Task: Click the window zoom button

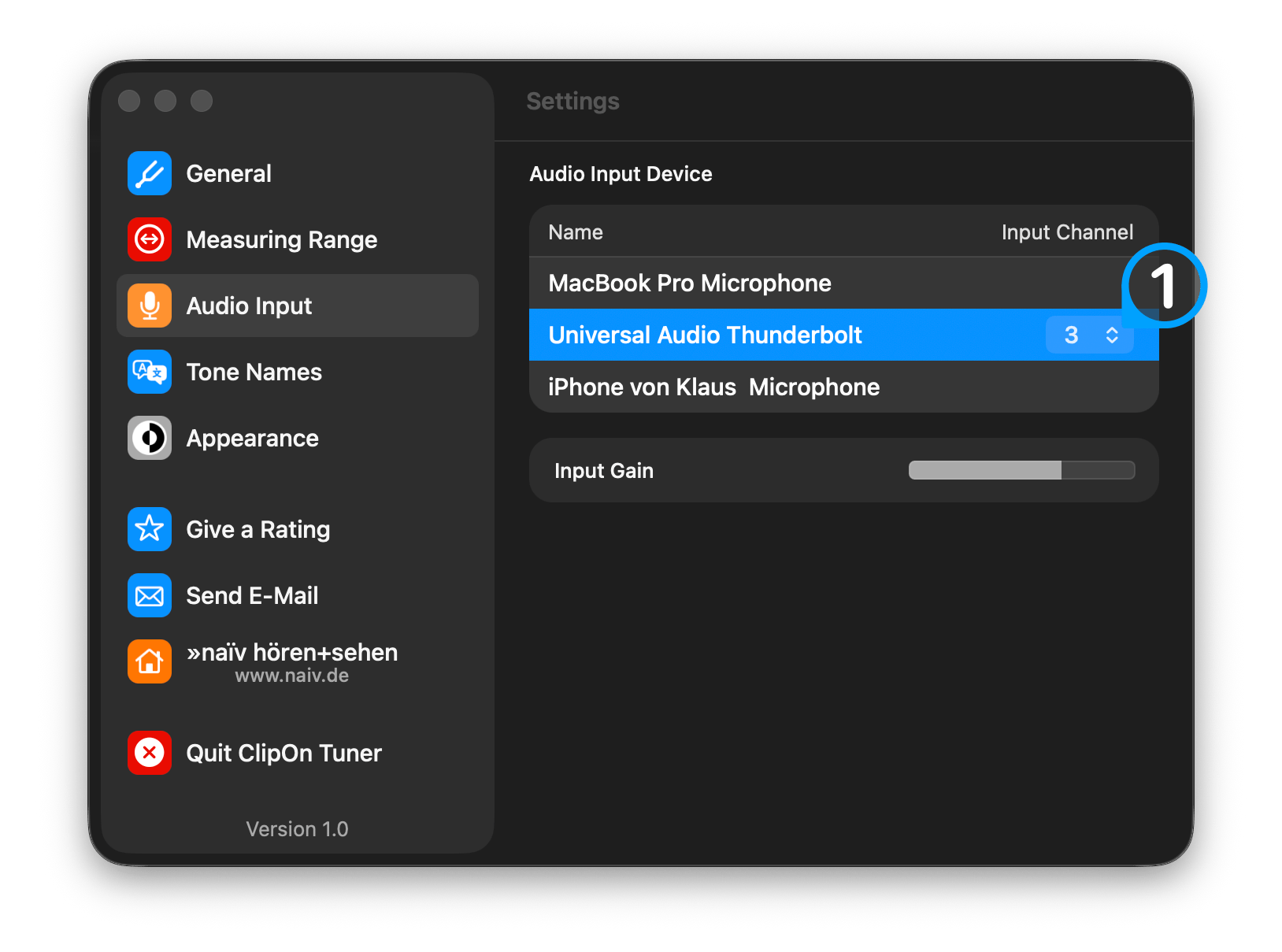Action: [202, 101]
